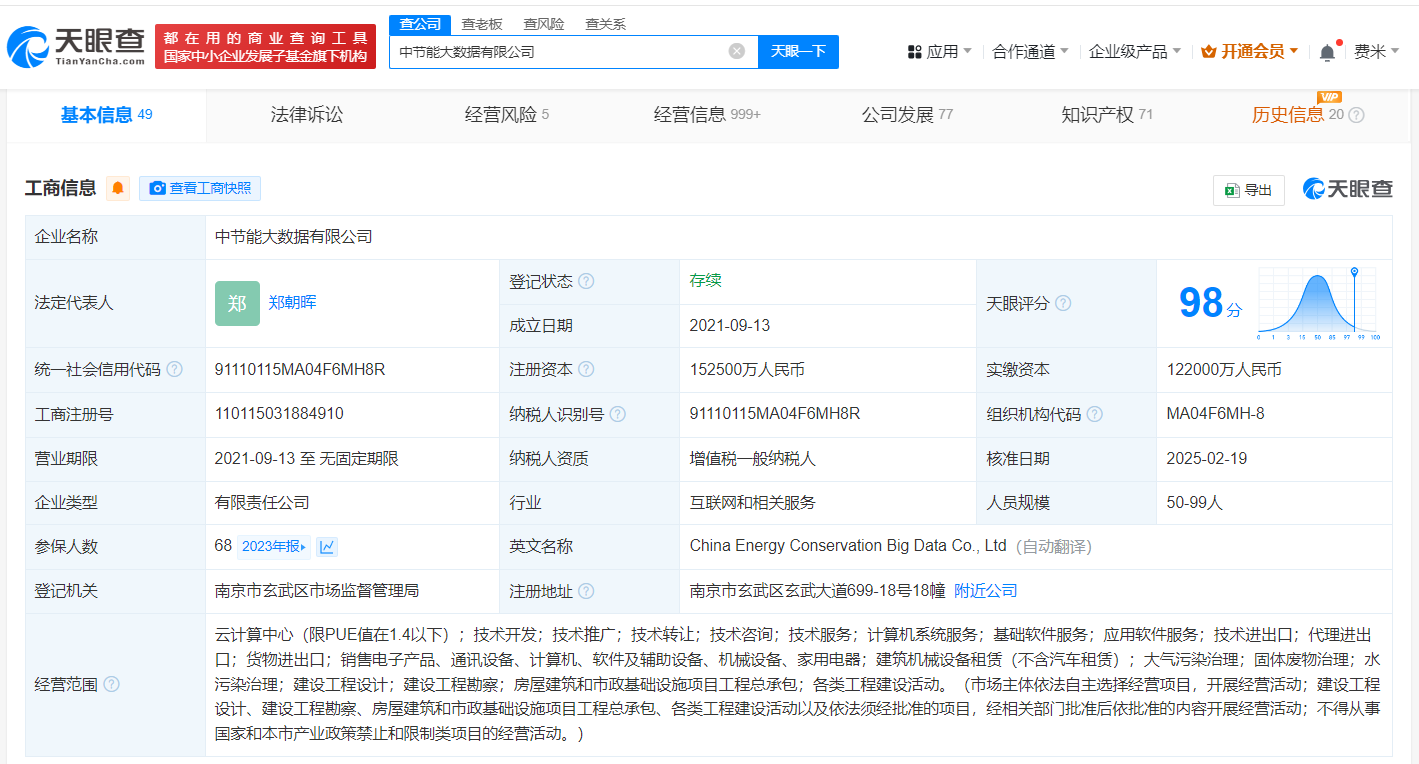Click the notification bell in top bar
The image size is (1419, 764).
1327,52
